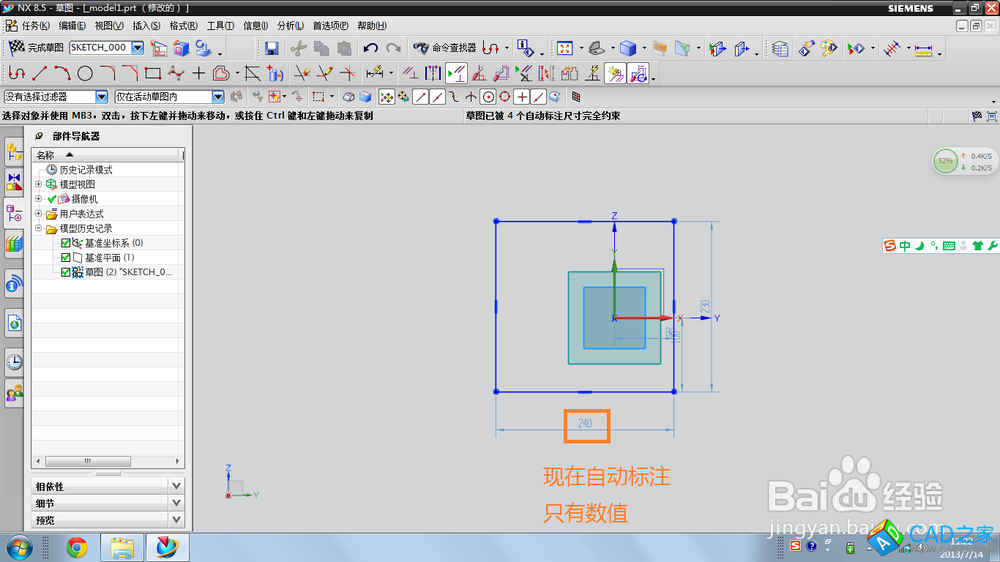This screenshot has width=1000, height=562.
Task: Click the navigator horizontal scrollbar thumb
Action: 88,461
